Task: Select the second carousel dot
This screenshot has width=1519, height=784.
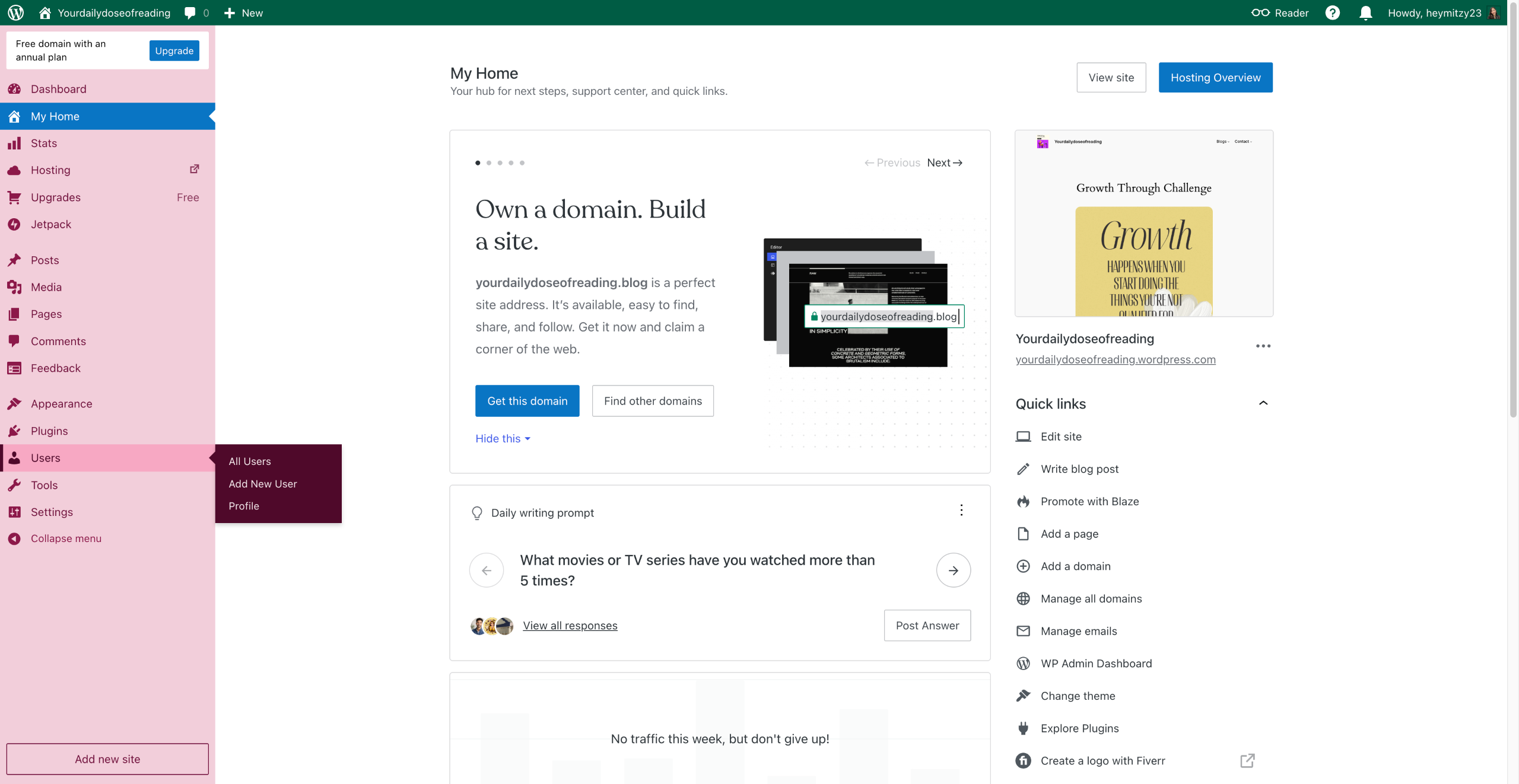Action: pos(489,162)
